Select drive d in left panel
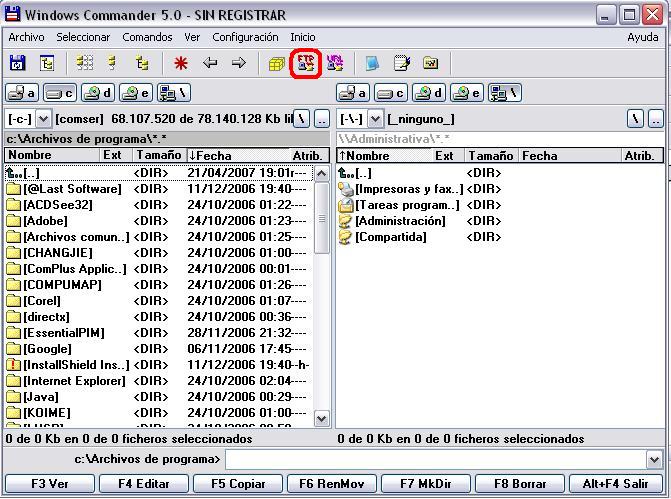This screenshot has height=499, width=671. click(x=97, y=93)
